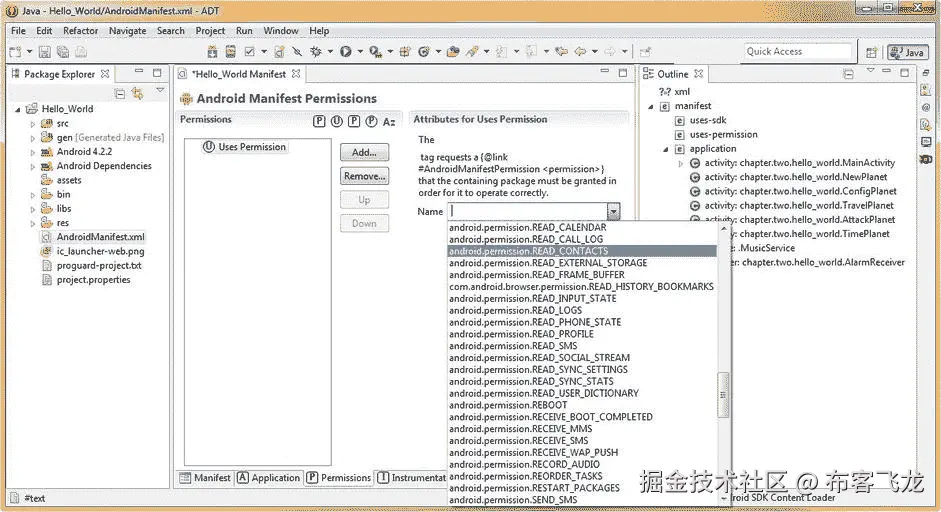Click the New file toolbar icon
Image resolution: width=941 pixels, height=512 pixels.
click(16, 52)
